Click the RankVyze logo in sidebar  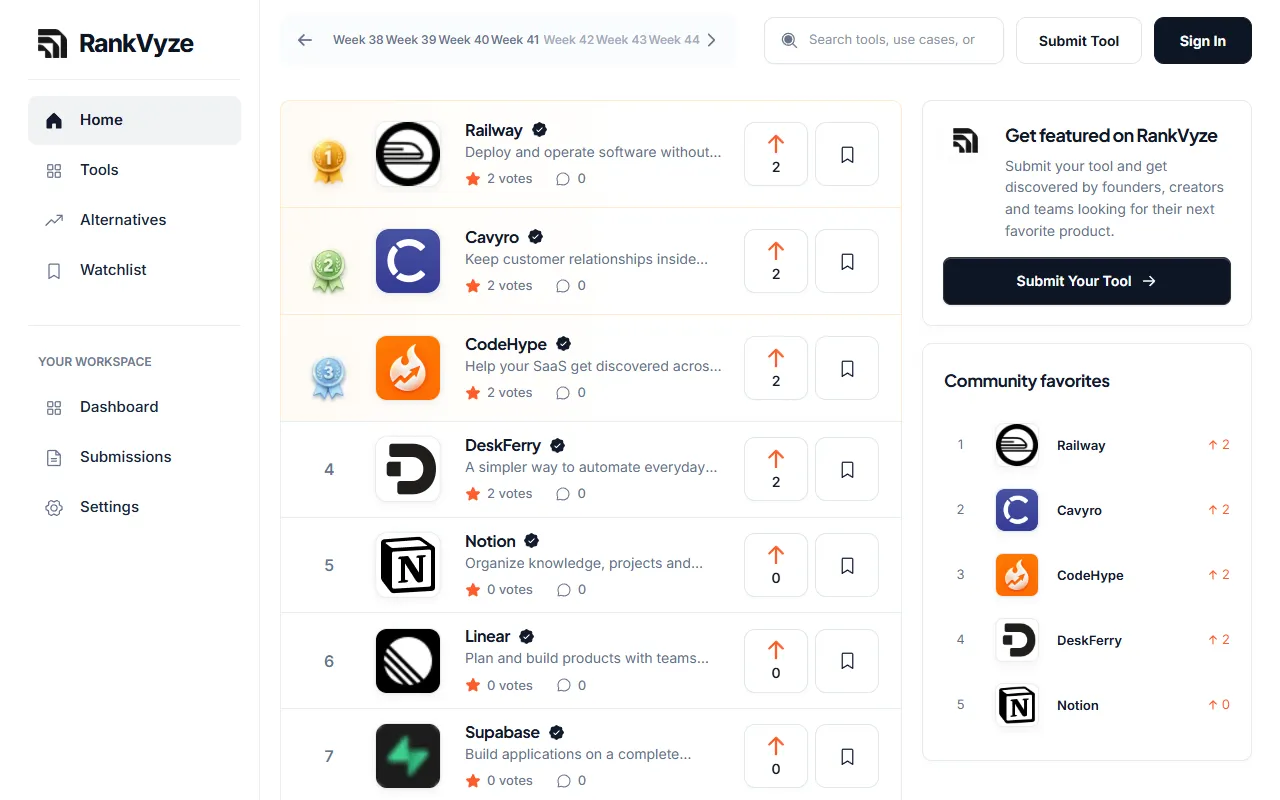tap(116, 43)
